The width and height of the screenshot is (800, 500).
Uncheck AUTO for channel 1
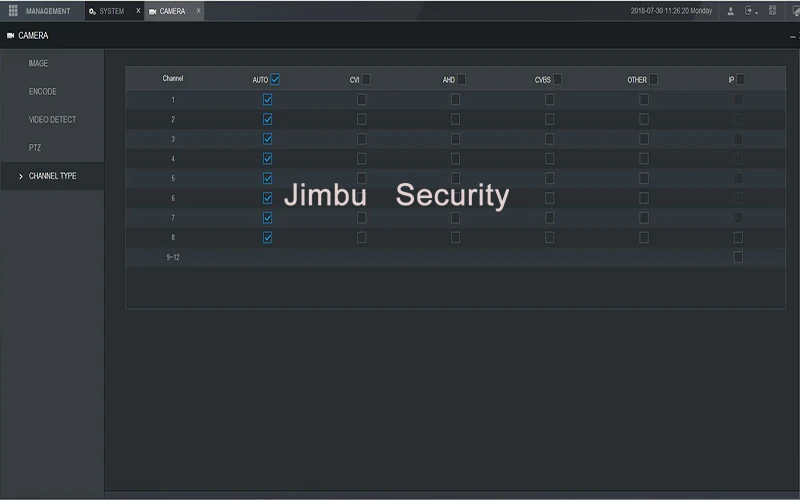(x=267, y=99)
